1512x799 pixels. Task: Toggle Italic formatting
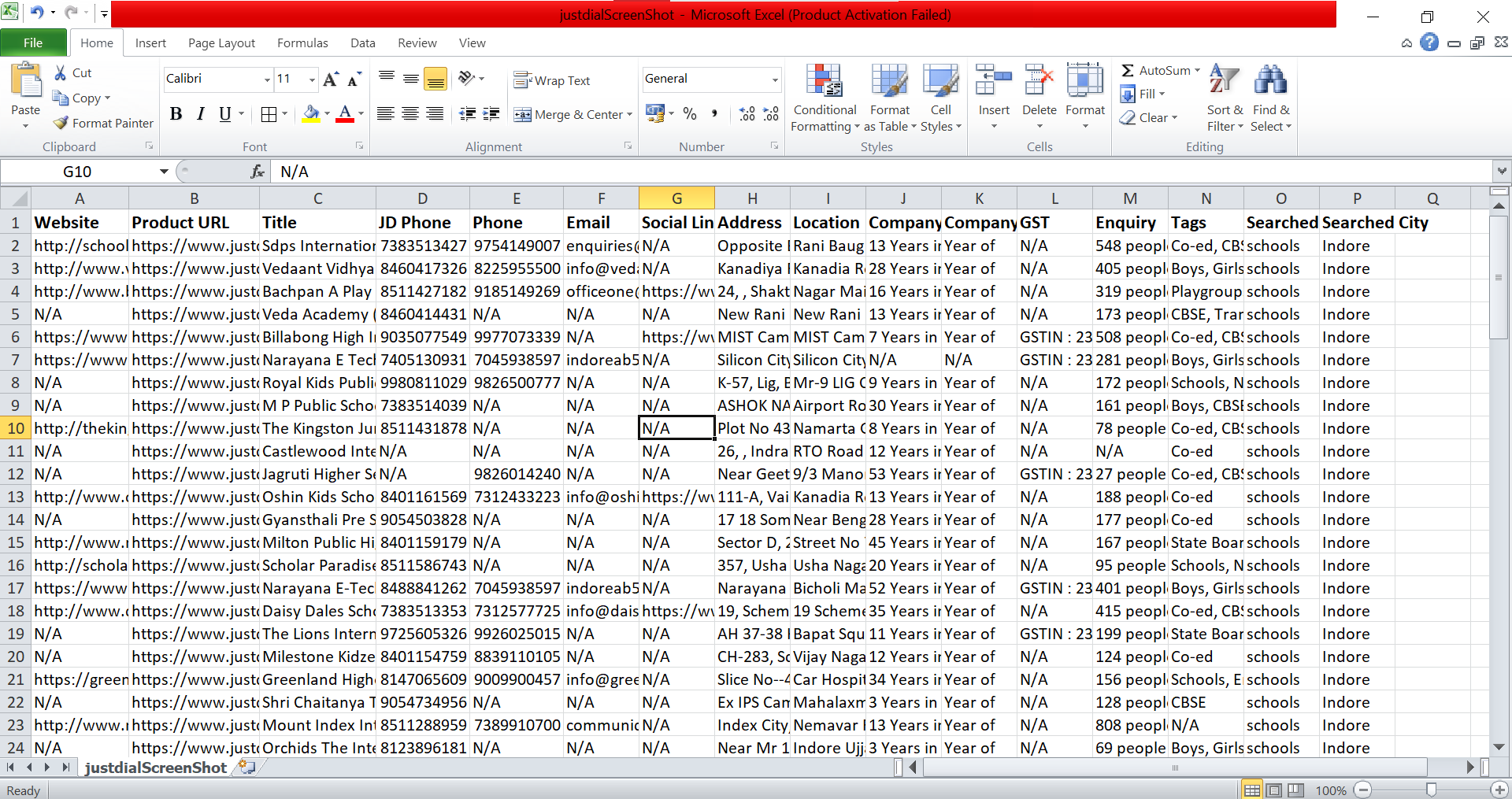coord(201,114)
